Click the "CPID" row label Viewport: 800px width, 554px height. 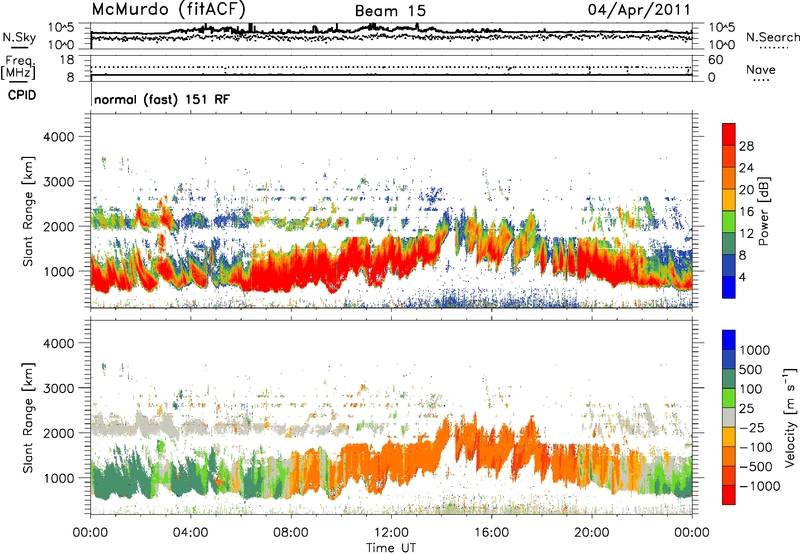click(22, 95)
